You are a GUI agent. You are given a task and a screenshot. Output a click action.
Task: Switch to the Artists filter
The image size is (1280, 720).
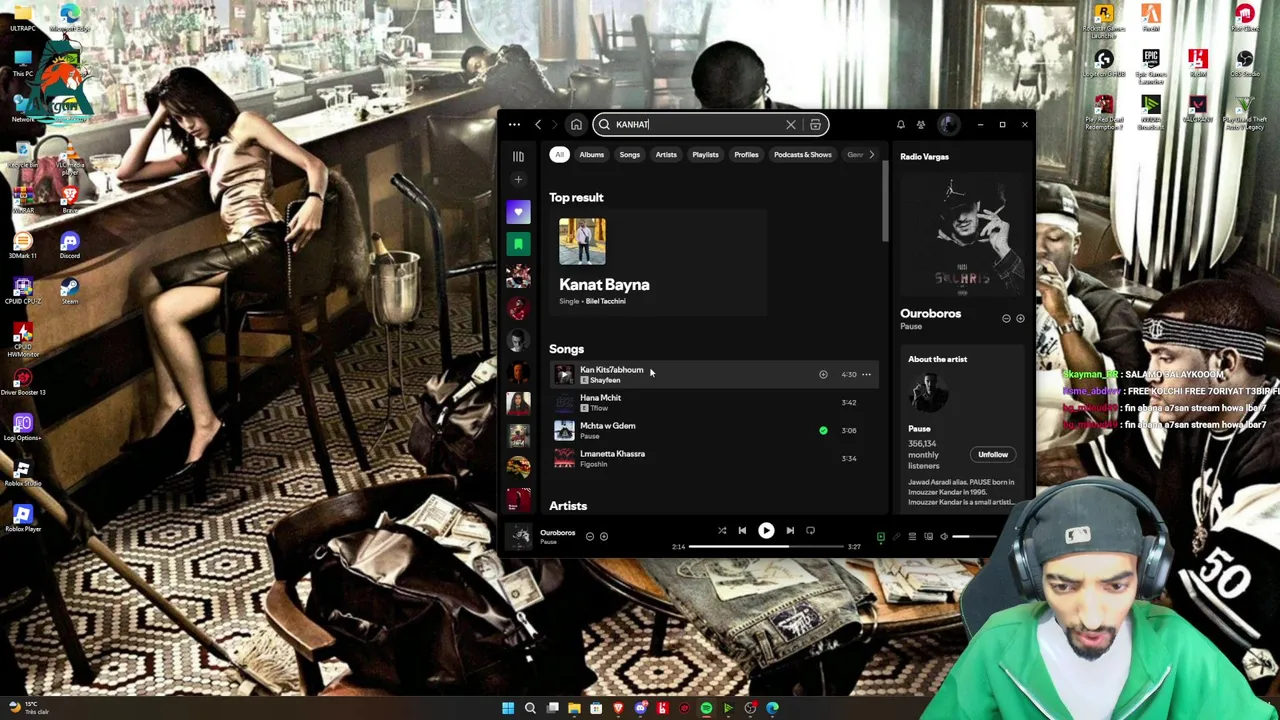click(666, 155)
